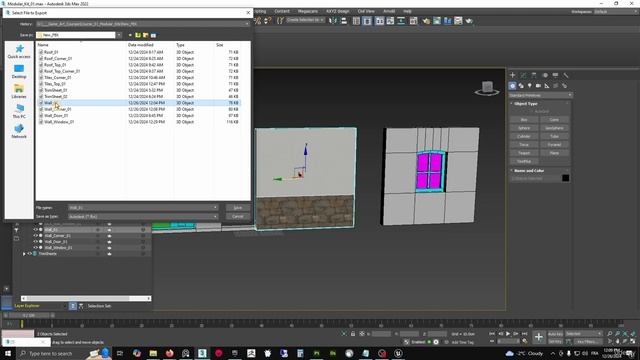Open Firefox from the taskbar
640x360 pixels.
(x=169, y=353)
